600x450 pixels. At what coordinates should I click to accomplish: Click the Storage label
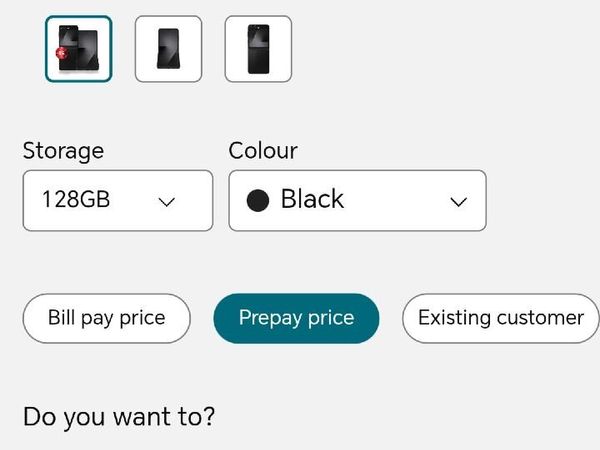63,151
